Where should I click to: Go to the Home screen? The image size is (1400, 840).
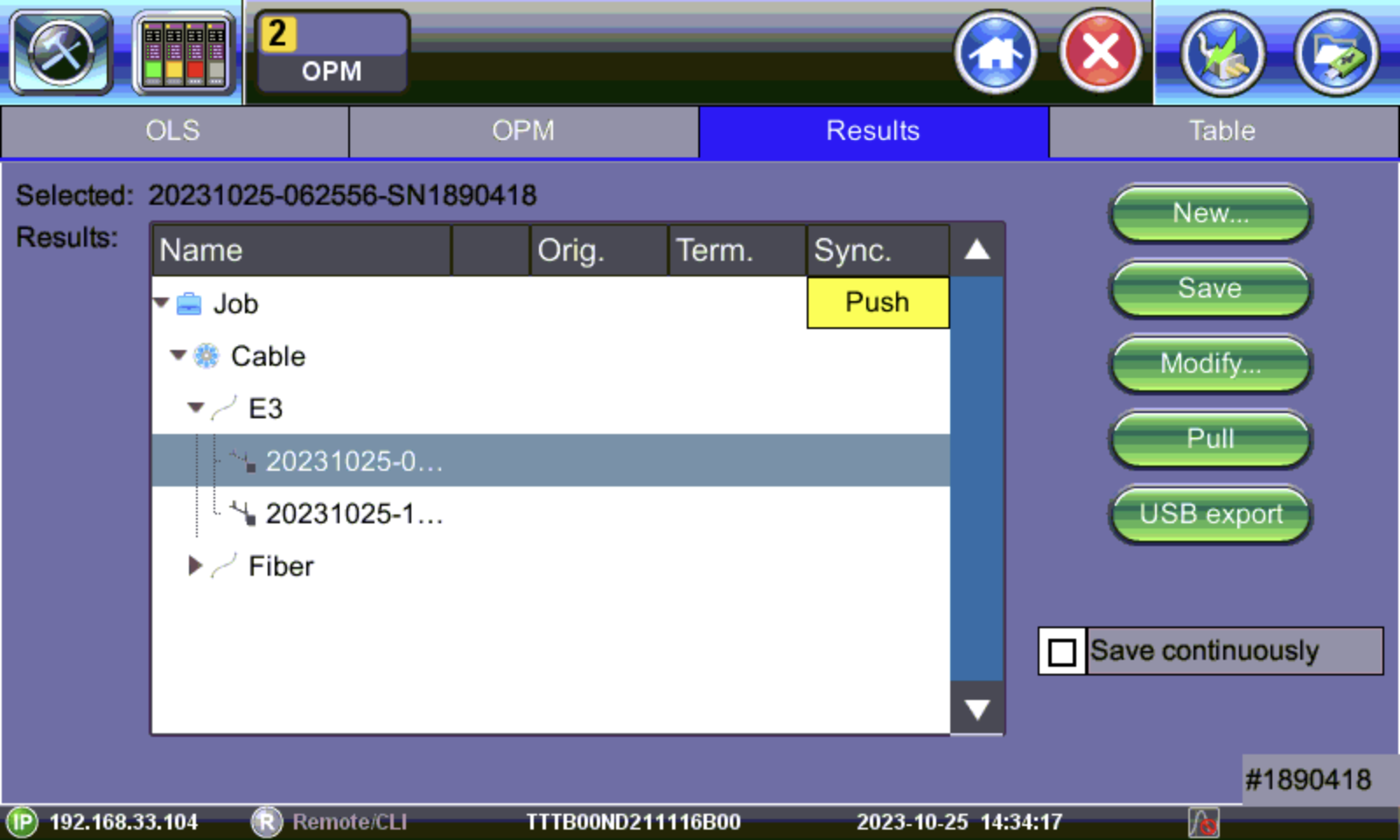coord(996,52)
